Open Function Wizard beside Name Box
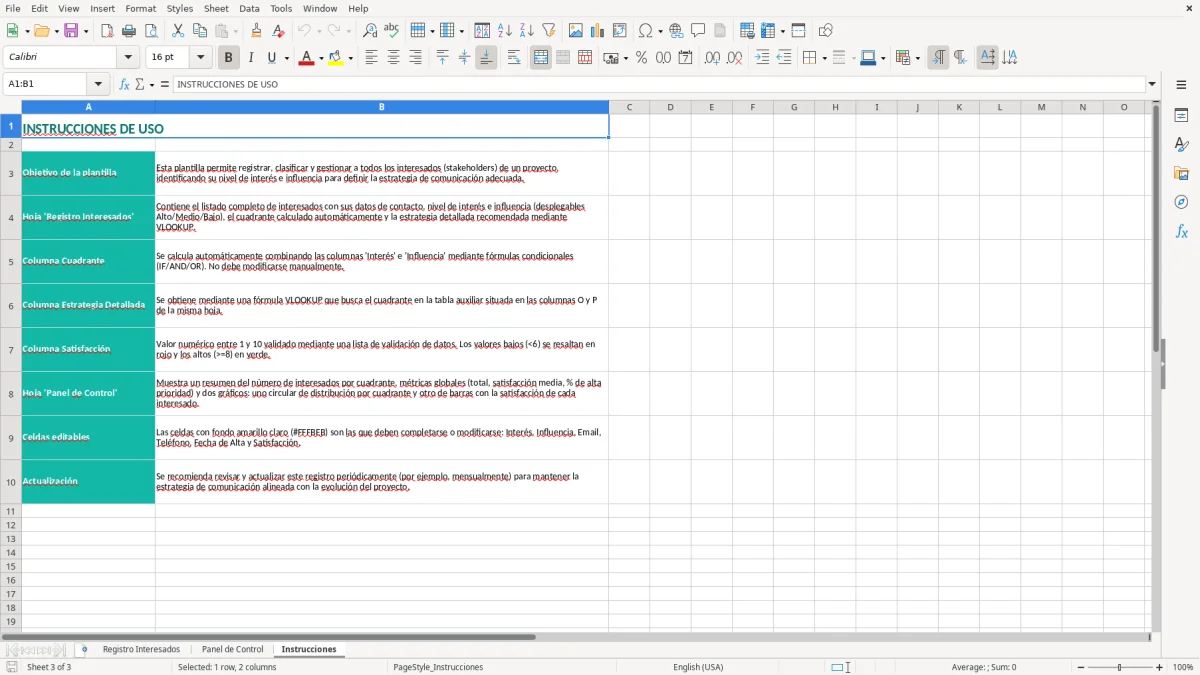Image resolution: width=1200 pixels, height=675 pixels. [125, 85]
